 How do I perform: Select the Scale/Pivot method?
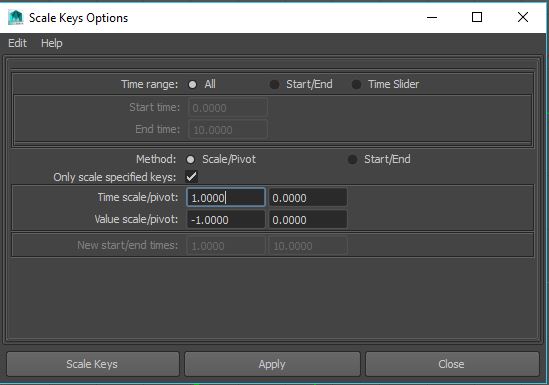point(190,160)
